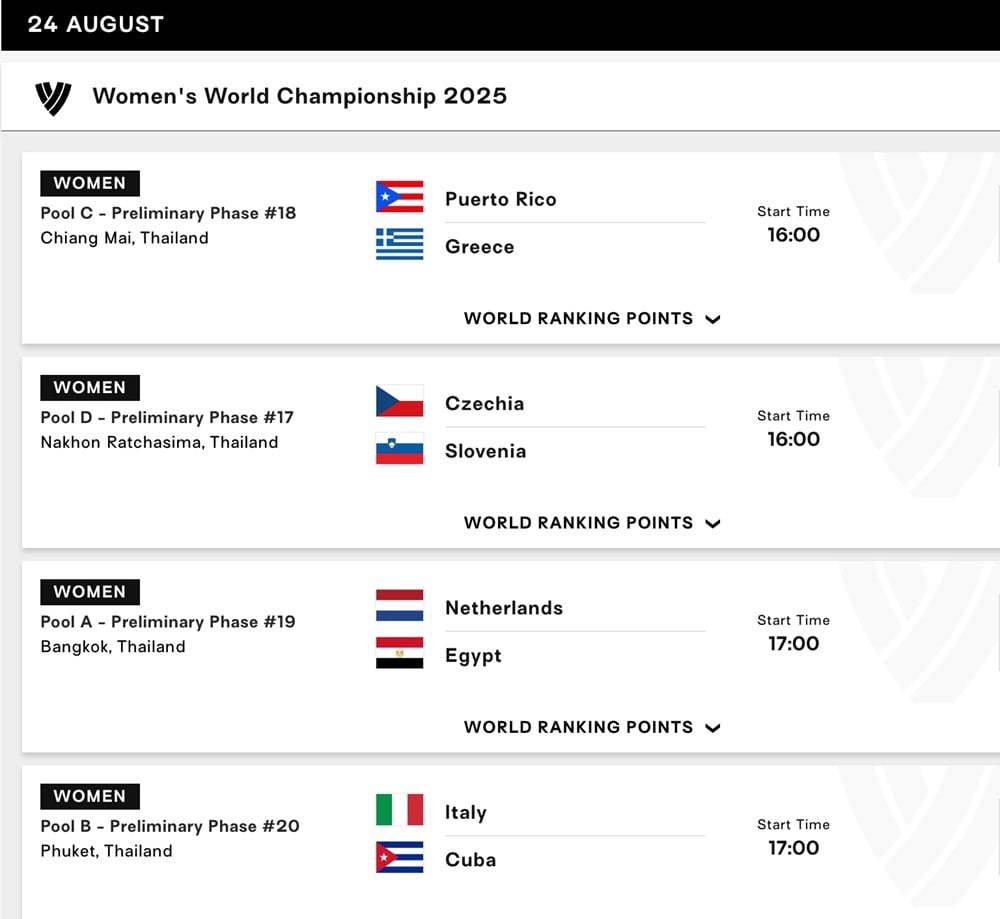The image size is (1000, 919).
Task: Click the Volleyball World logo icon
Action: click(53, 98)
